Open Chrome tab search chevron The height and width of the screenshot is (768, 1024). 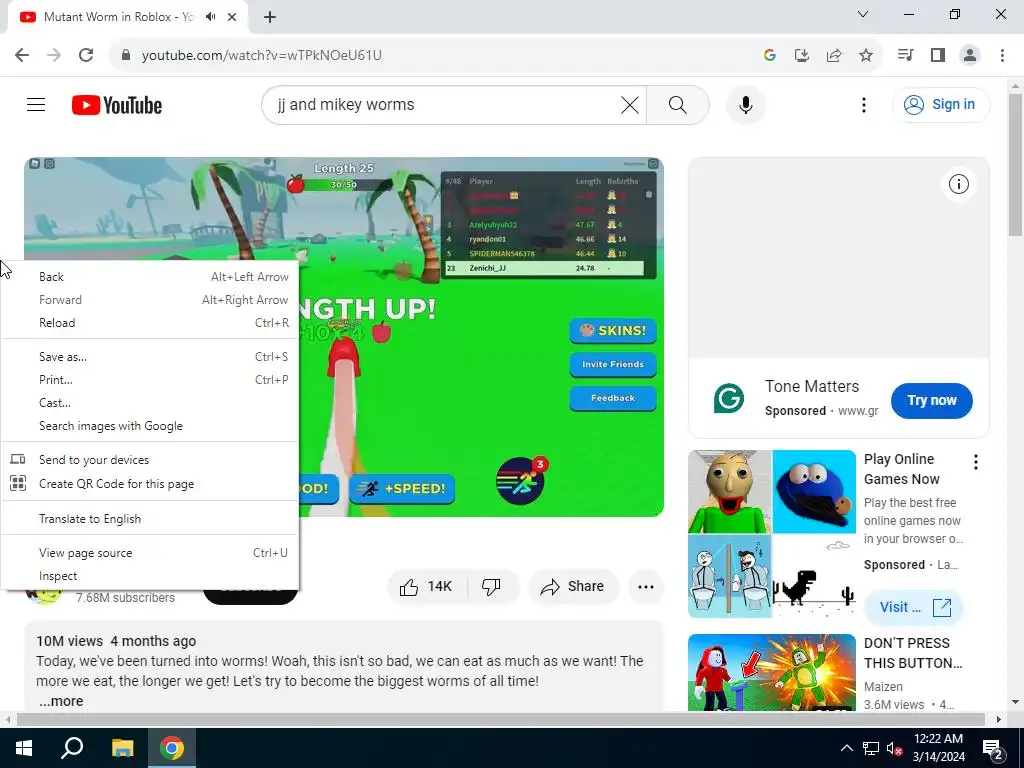tap(863, 14)
